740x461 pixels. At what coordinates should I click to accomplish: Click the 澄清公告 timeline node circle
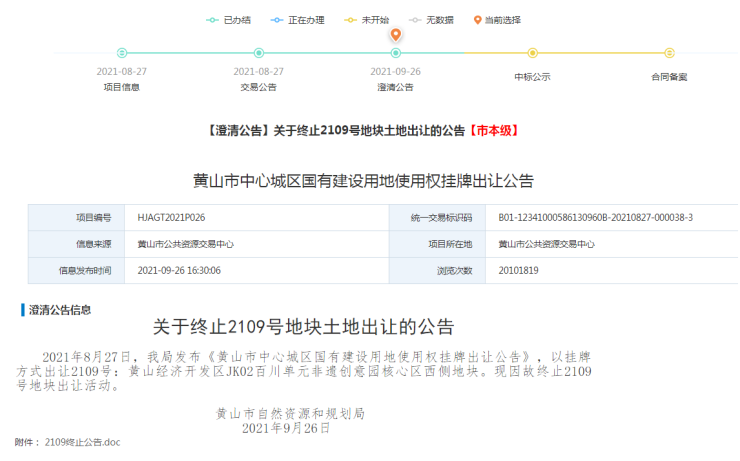[x=396, y=53]
